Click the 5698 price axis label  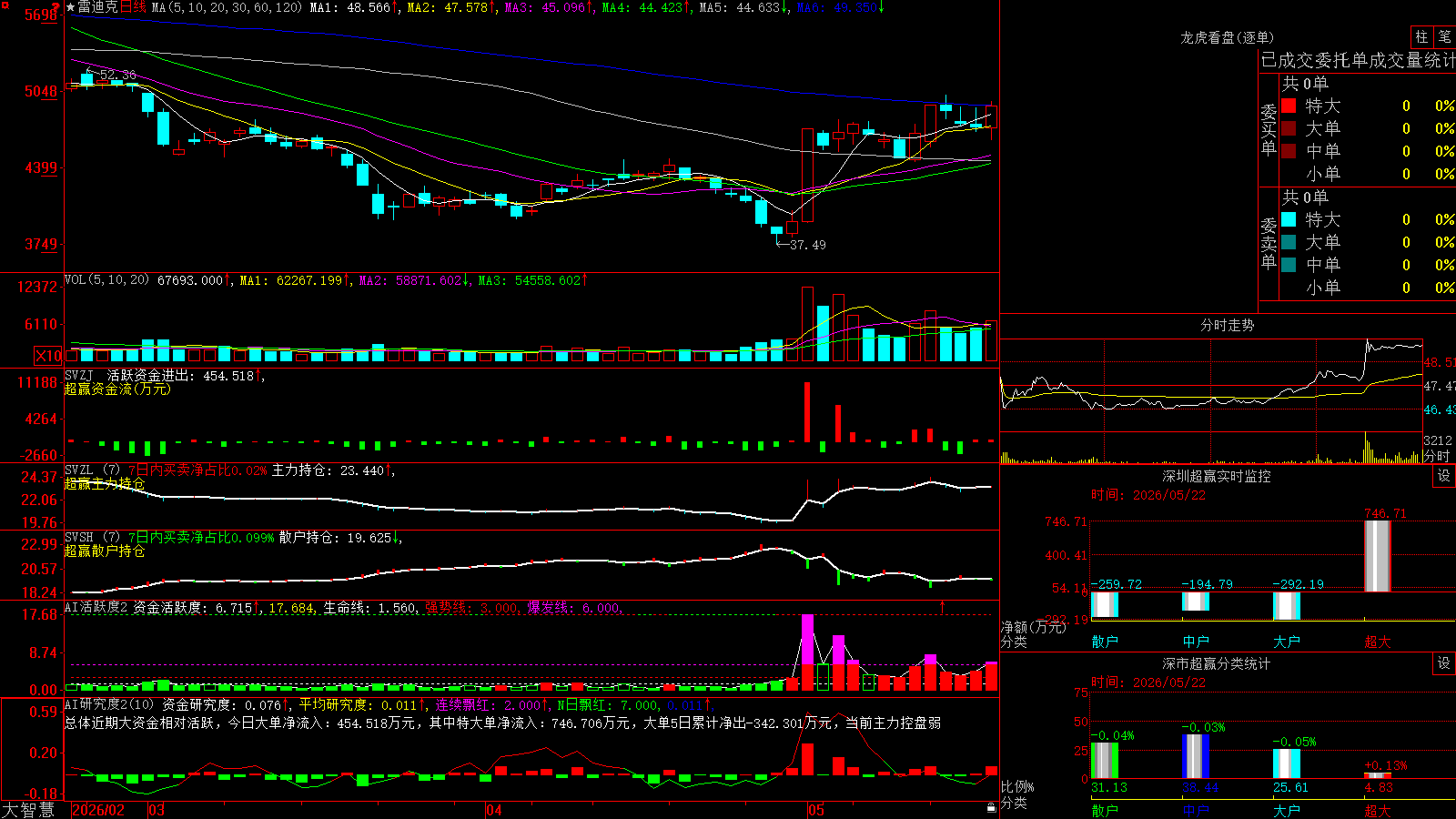click(40, 15)
